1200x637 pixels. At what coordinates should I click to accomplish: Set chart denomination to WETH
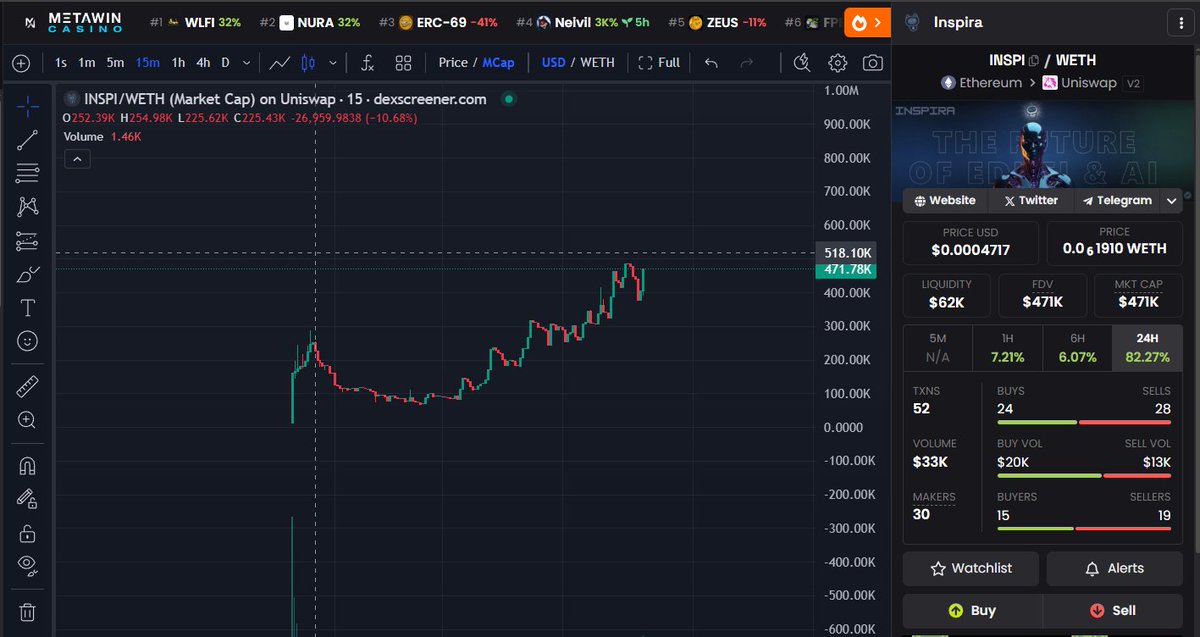point(598,62)
